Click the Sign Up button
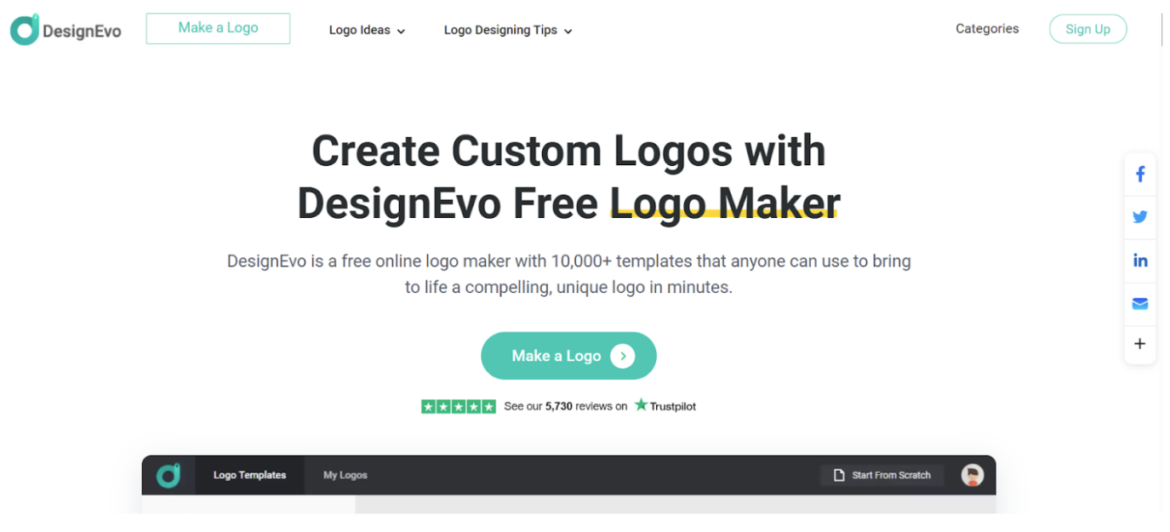Image resolution: width=1170 pixels, height=532 pixels. [1088, 29]
